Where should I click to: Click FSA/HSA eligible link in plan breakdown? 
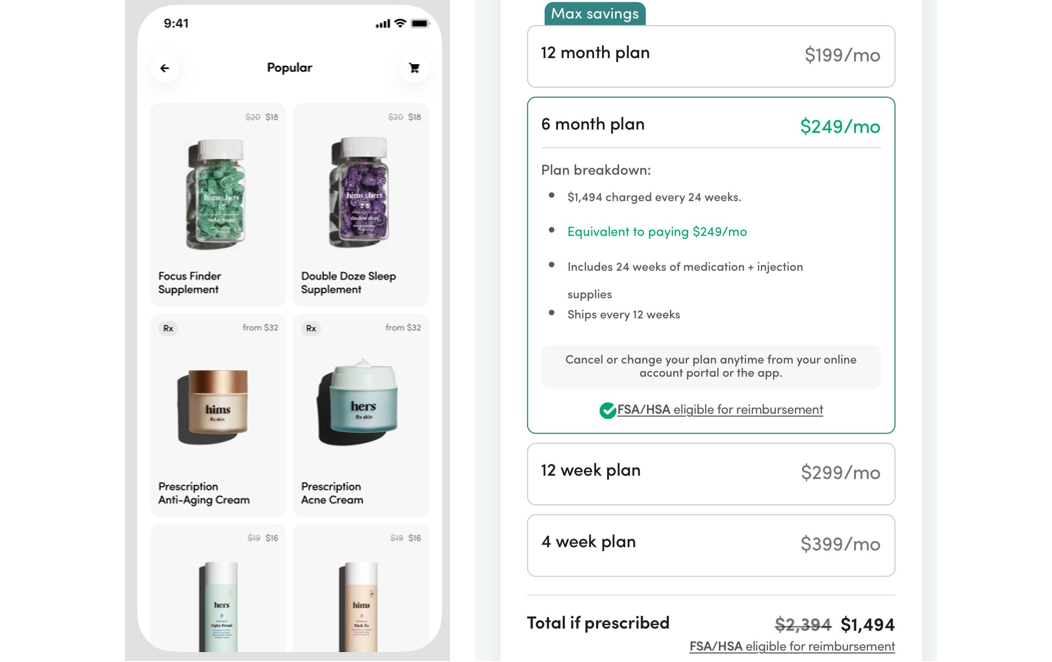(720, 410)
